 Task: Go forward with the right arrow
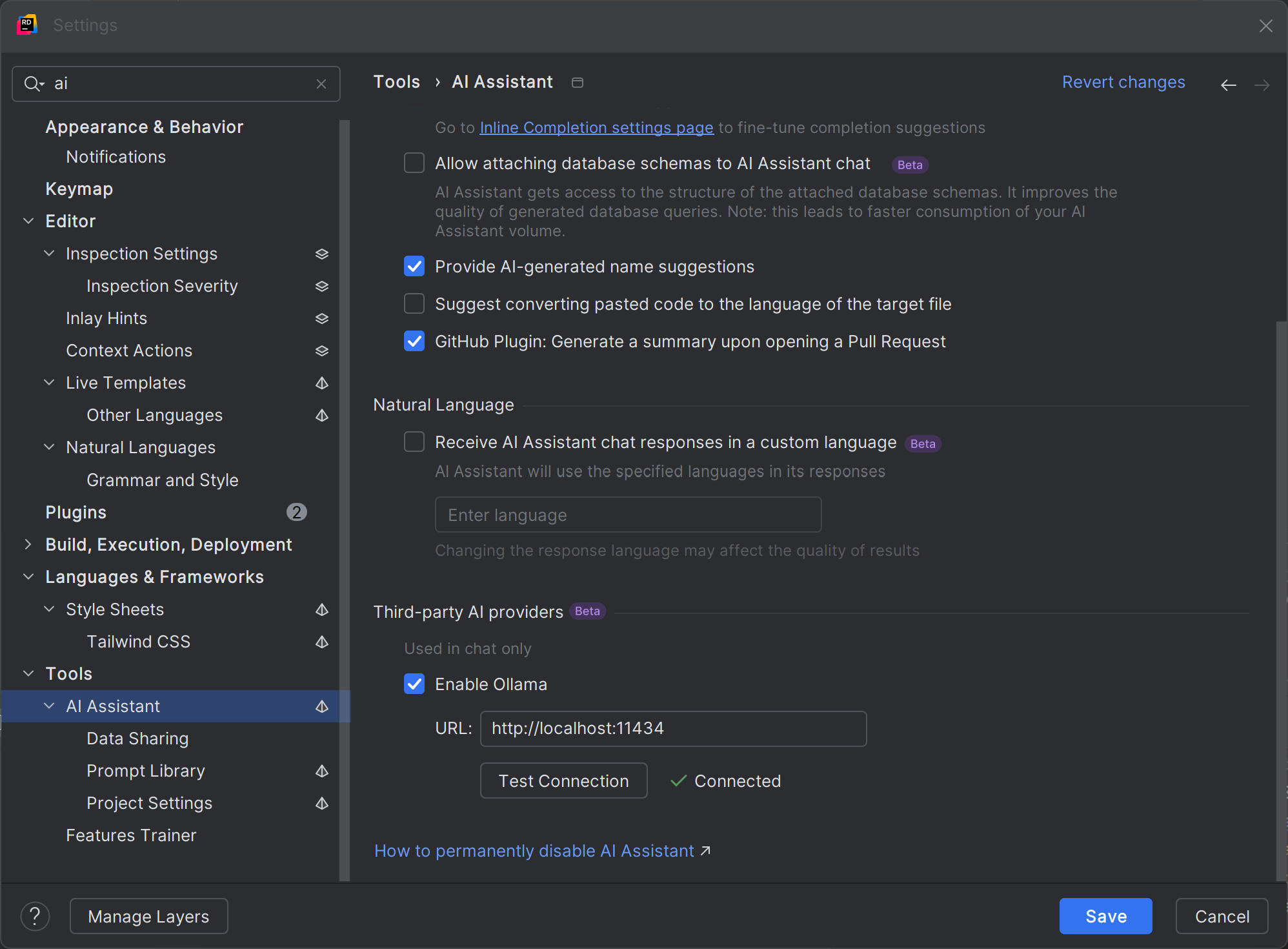coord(1262,85)
